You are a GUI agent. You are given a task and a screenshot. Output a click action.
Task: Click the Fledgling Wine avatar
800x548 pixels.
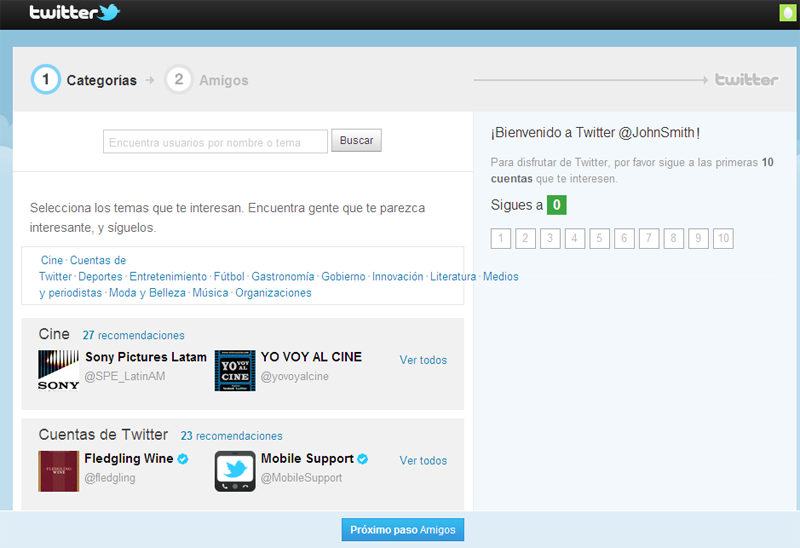[x=59, y=471]
